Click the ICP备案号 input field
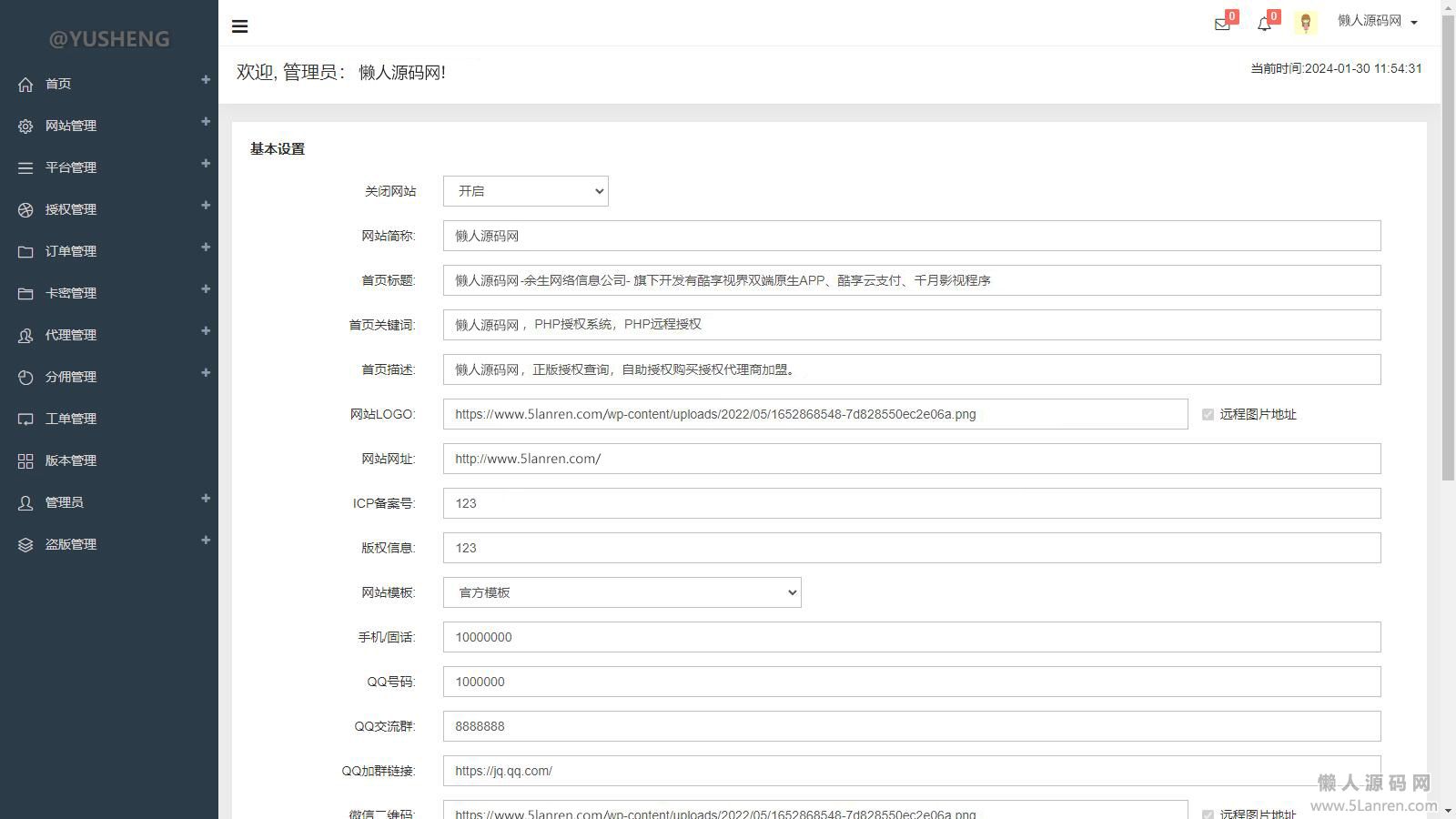 pos(911,503)
